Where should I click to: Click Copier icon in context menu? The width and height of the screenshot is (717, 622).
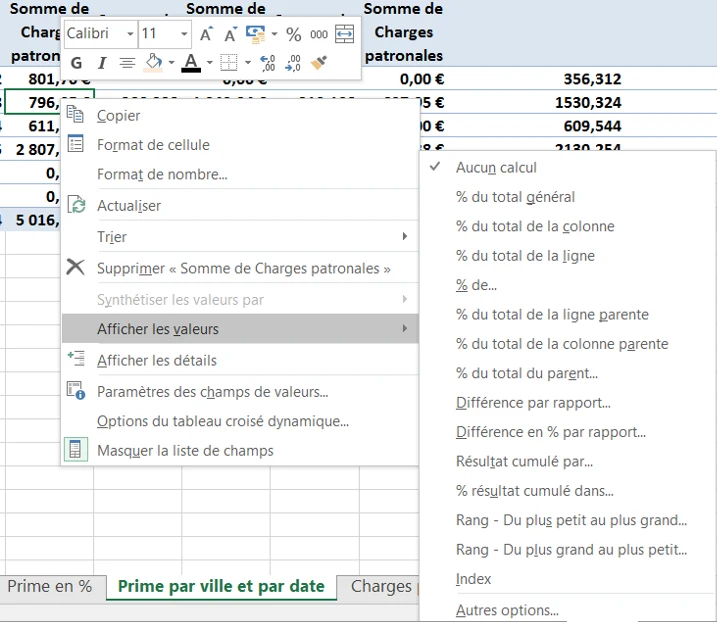[x=75, y=114]
